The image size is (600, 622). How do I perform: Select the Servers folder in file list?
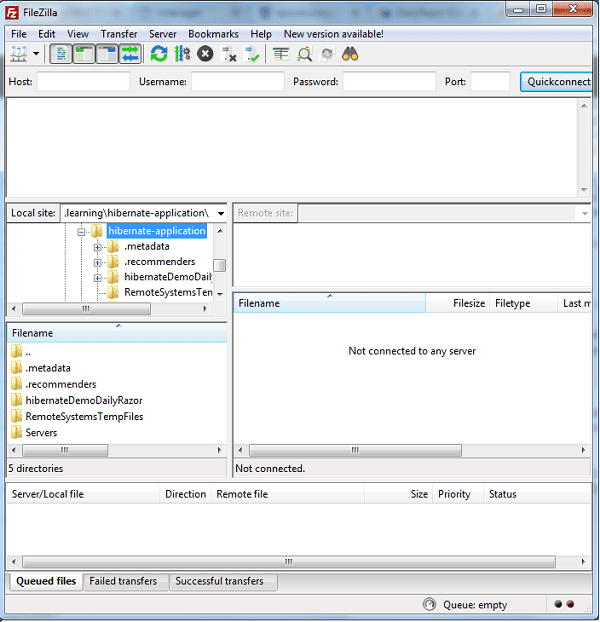pyautogui.click(x=41, y=433)
